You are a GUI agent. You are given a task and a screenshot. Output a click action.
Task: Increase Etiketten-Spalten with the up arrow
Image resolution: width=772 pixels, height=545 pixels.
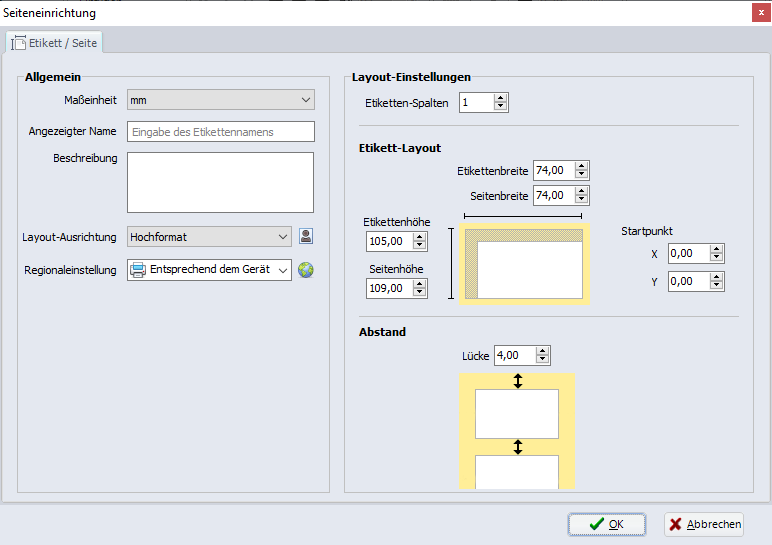[501, 98]
